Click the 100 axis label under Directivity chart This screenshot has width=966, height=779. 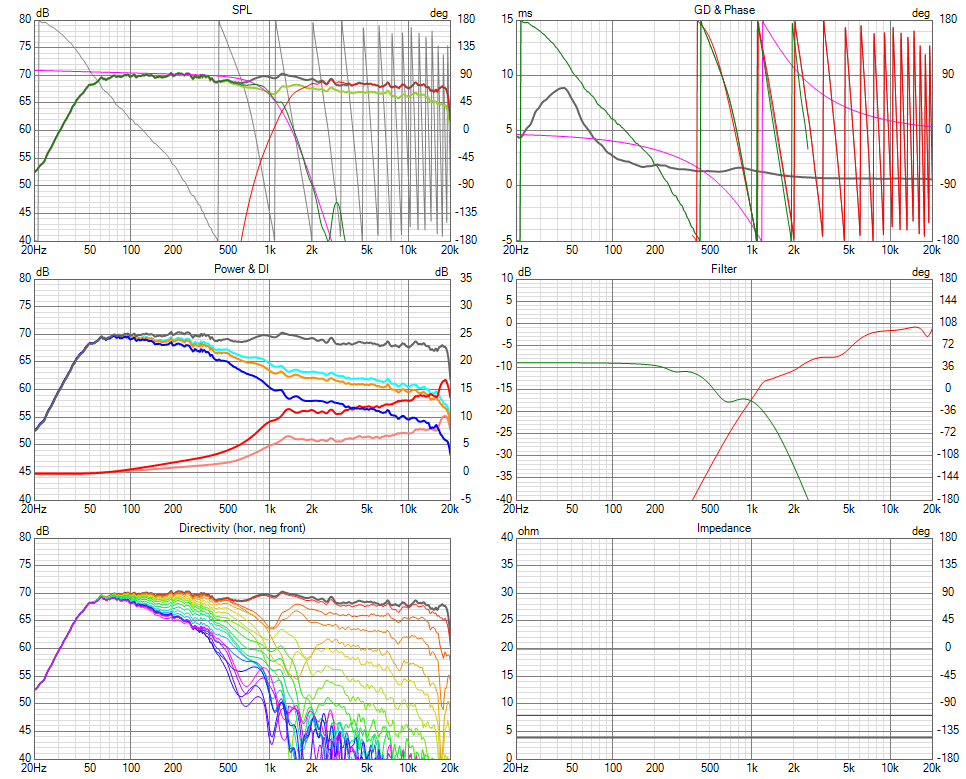(x=131, y=768)
